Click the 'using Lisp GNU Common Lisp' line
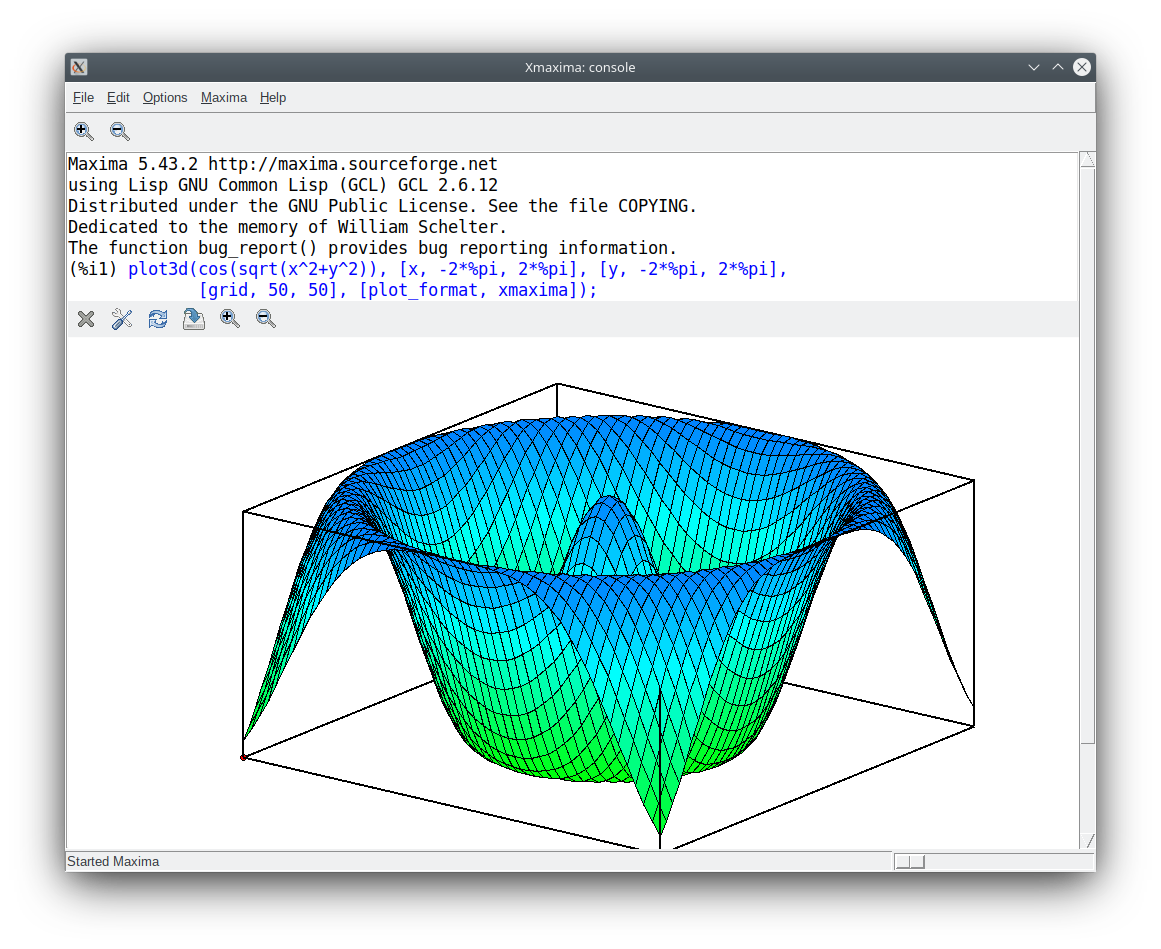The height and width of the screenshot is (949, 1161). click(x=283, y=185)
